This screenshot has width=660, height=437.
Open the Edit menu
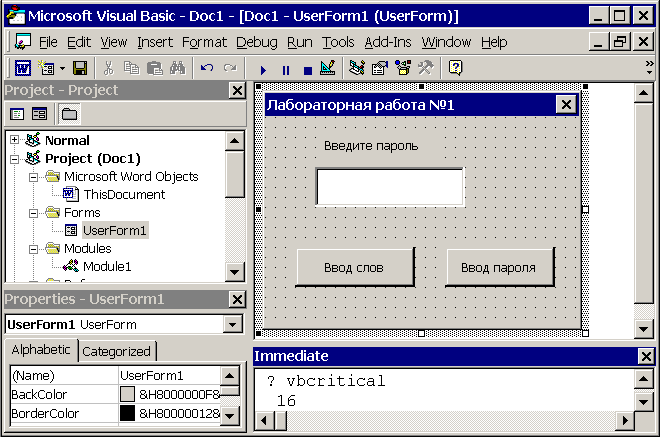pyautogui.click(x=79, y=42)
